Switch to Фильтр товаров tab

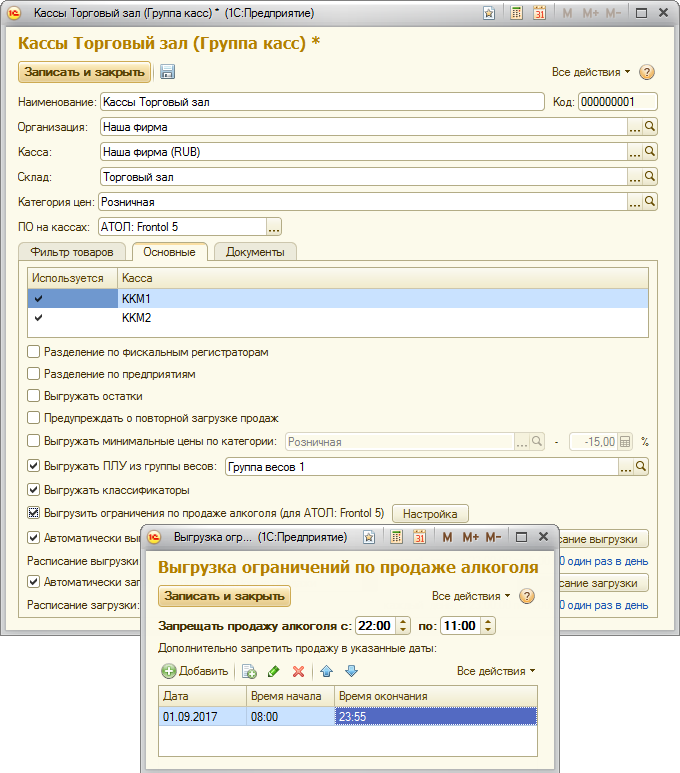[x=72, y=252]
